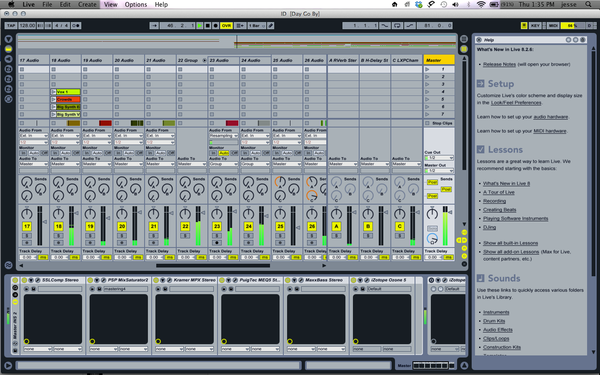The width and height of the screenshot is (600, 375).
Task: Click track 23 activator button
Action: click(217, 226)
